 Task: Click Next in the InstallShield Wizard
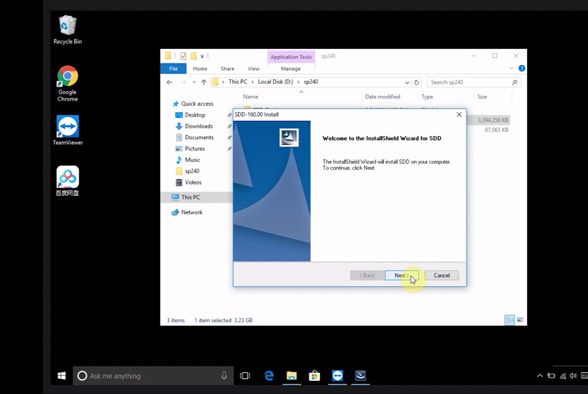[x=401, y=275]
